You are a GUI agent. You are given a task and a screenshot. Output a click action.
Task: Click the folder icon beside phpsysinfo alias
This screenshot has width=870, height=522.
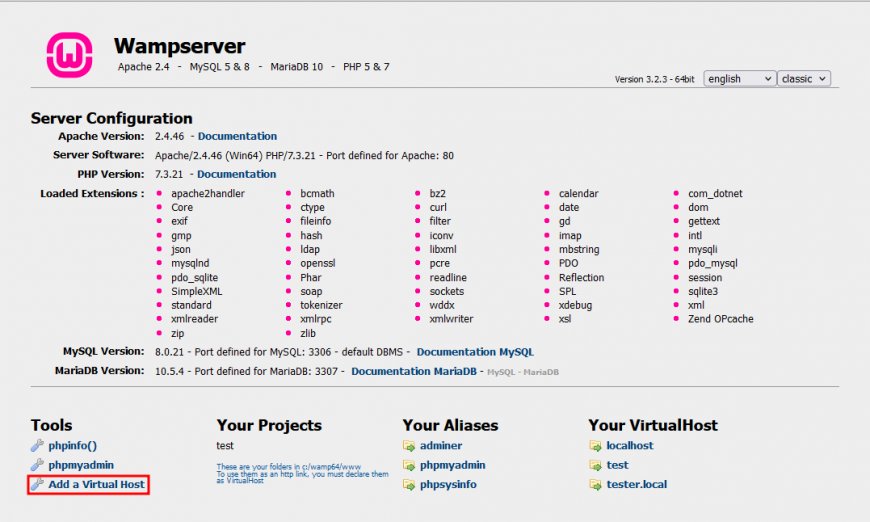point(409,485)
